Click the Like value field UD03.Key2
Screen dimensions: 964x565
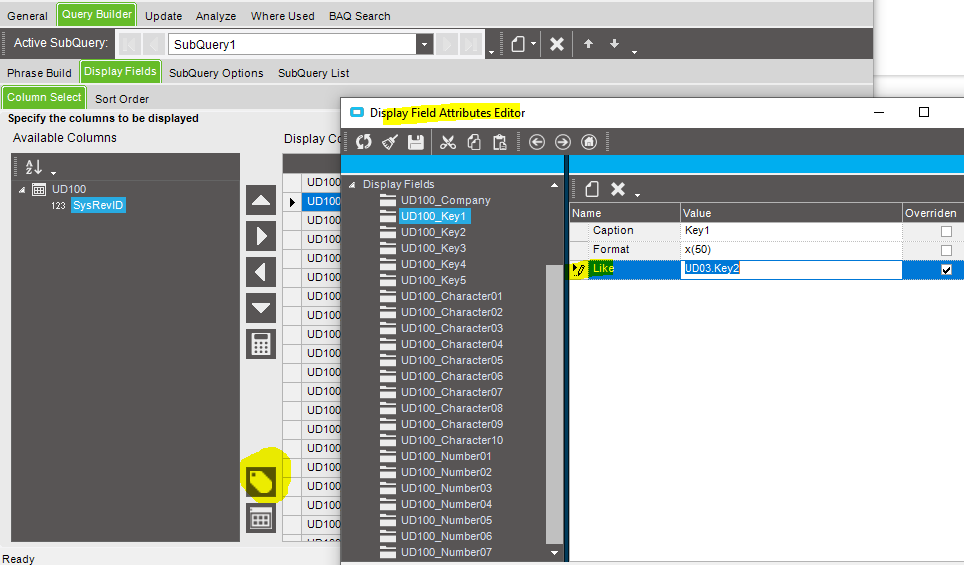click(x=791, y=269)
